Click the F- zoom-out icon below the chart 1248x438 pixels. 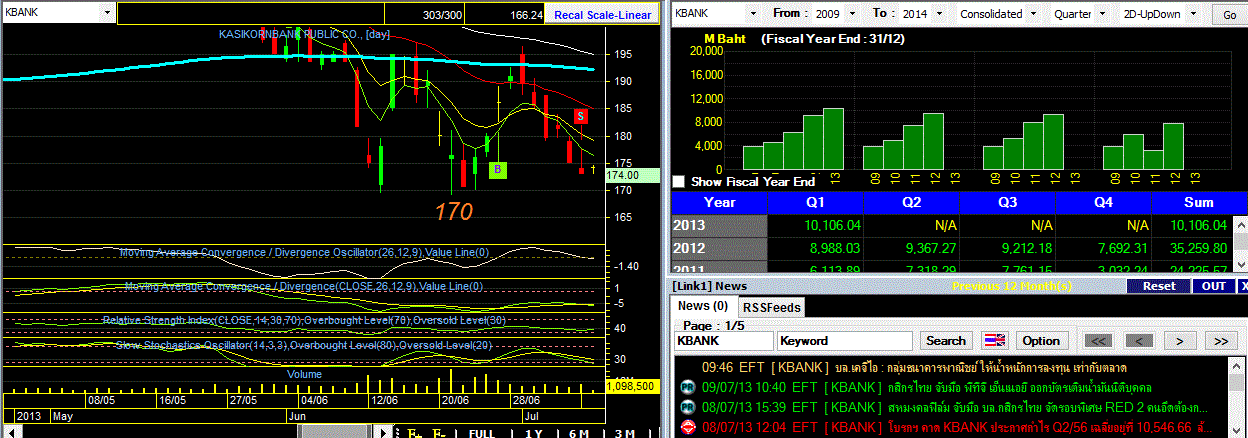click(438, 433)
